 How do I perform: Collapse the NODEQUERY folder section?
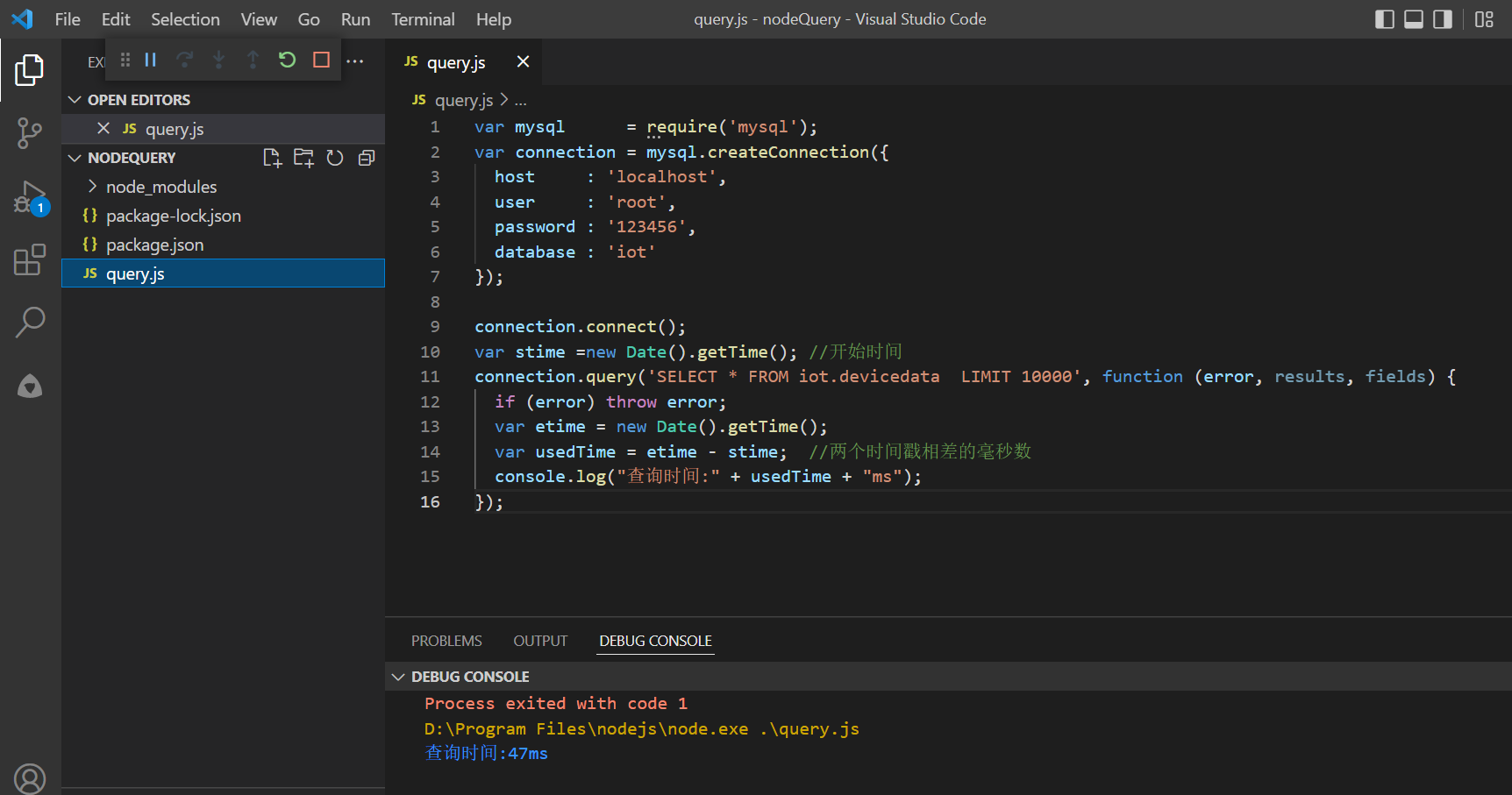(75, 158)
